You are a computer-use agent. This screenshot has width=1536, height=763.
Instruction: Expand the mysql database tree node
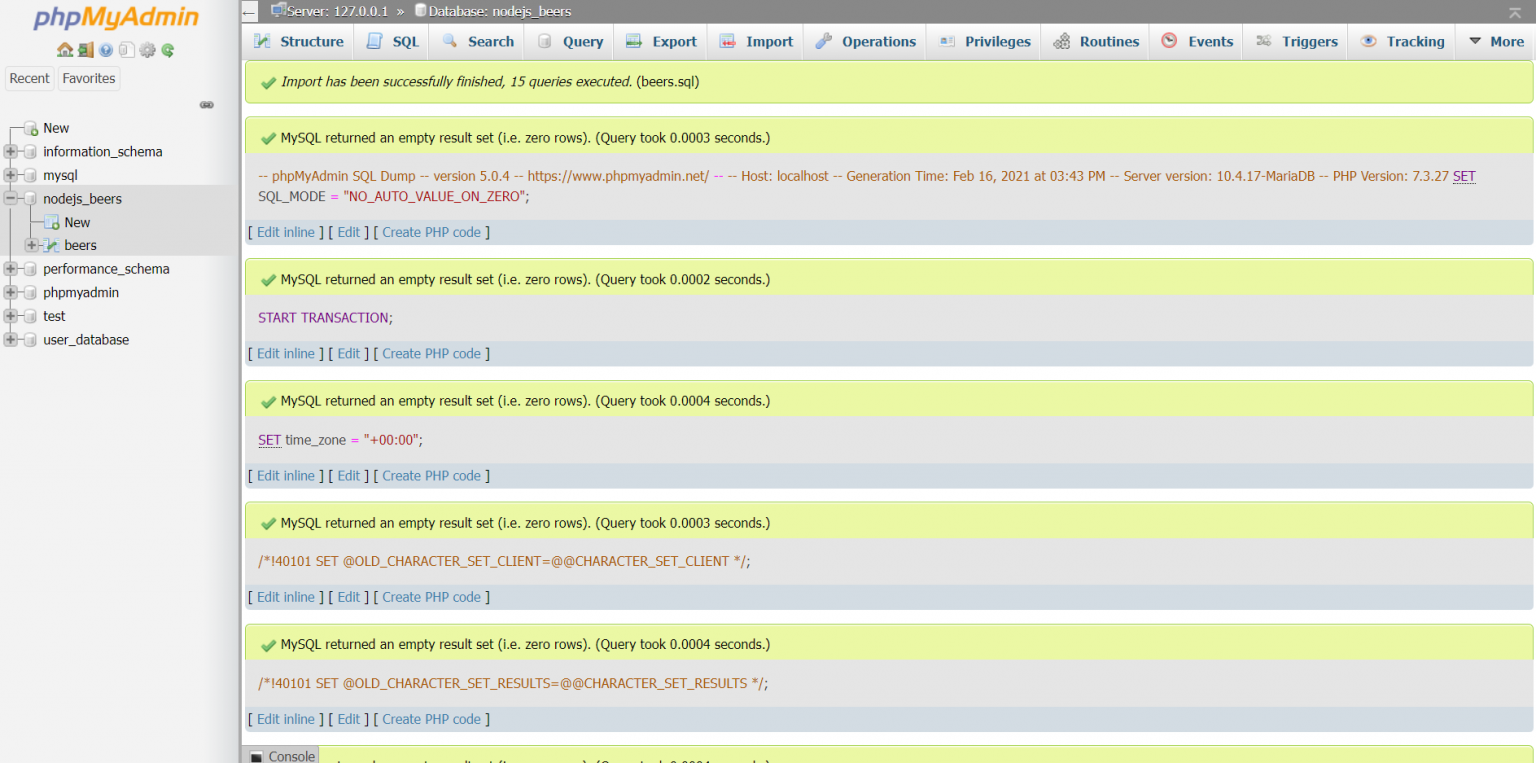(x=9, y=175)
